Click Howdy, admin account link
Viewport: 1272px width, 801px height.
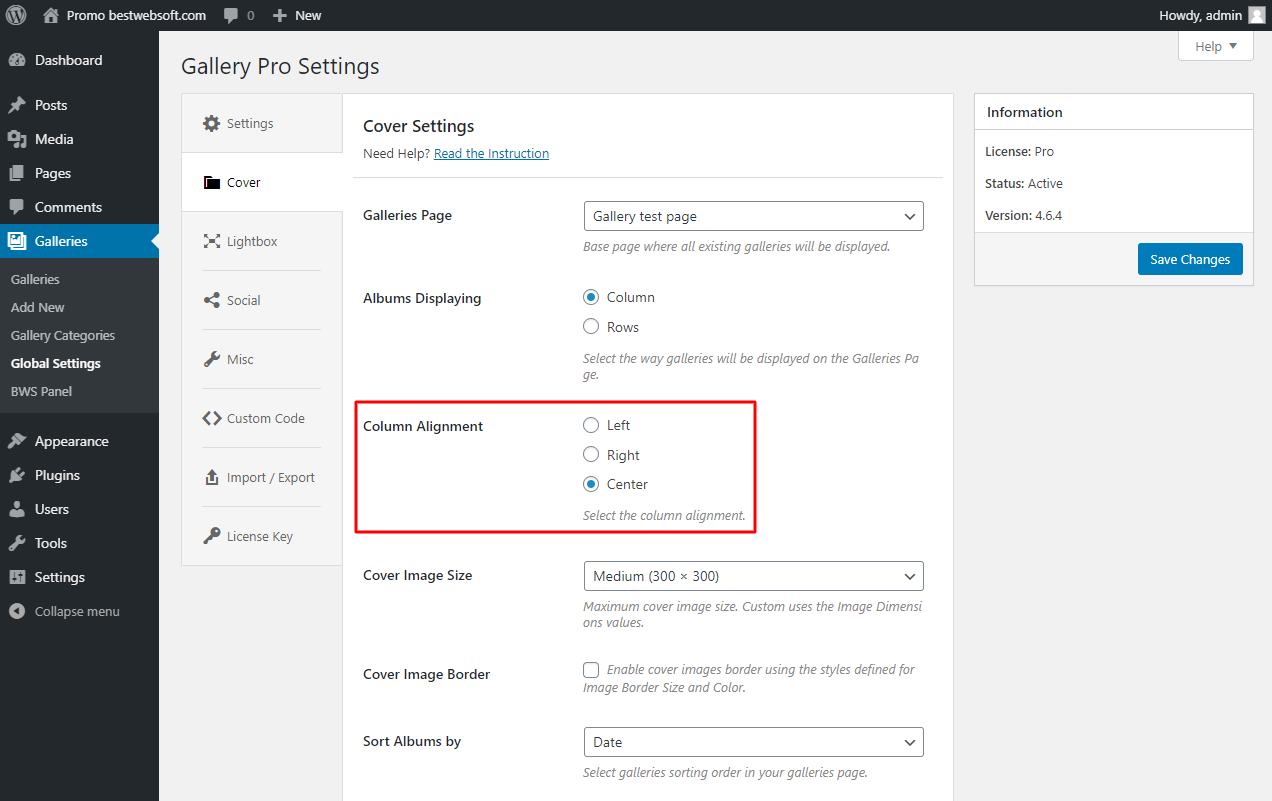tap(1212, 15)
